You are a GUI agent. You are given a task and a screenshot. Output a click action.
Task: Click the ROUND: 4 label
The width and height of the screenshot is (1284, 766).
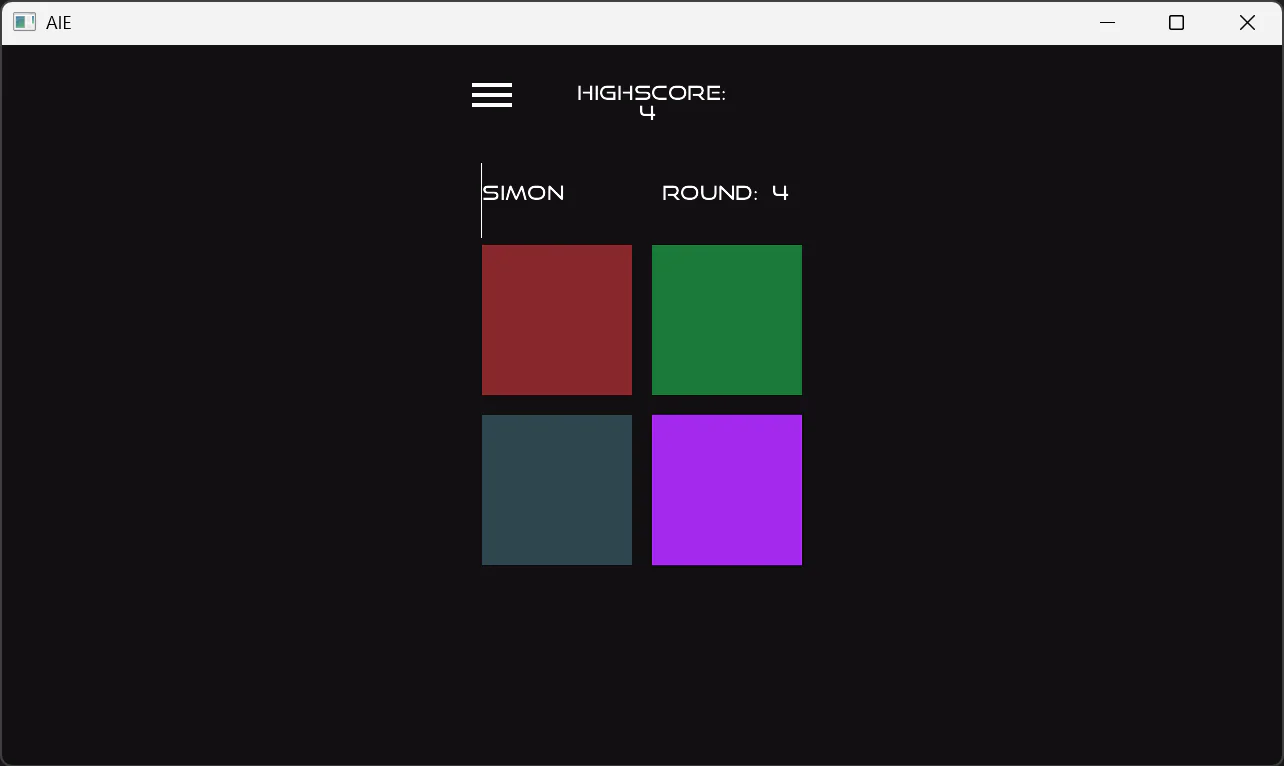click(724, 192)
